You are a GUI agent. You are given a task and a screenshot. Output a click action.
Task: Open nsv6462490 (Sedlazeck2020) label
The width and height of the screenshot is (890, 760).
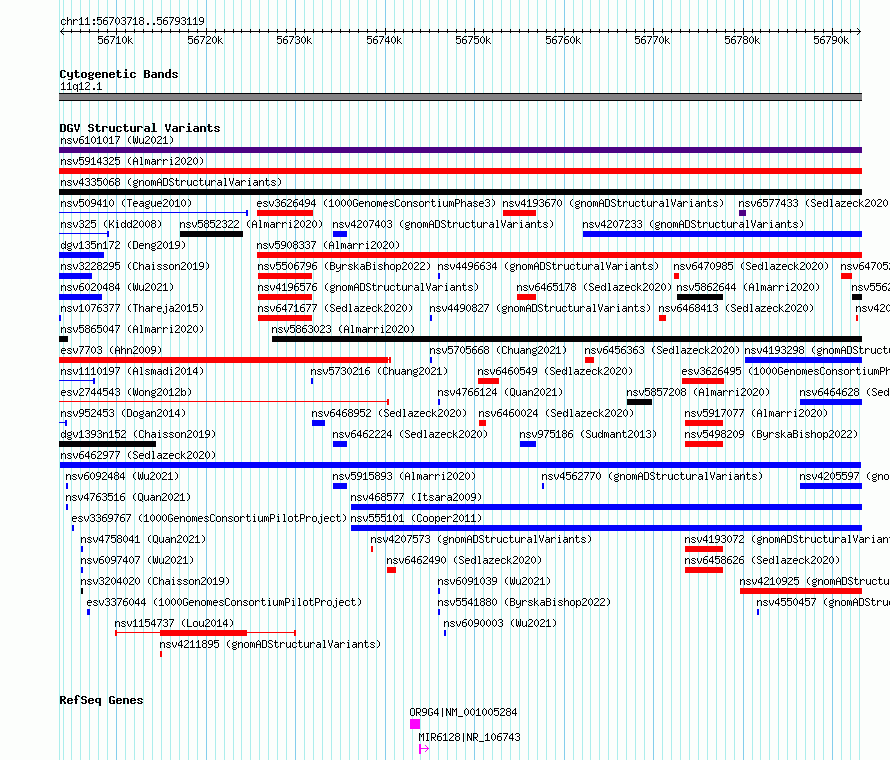[x=464, y=560]
